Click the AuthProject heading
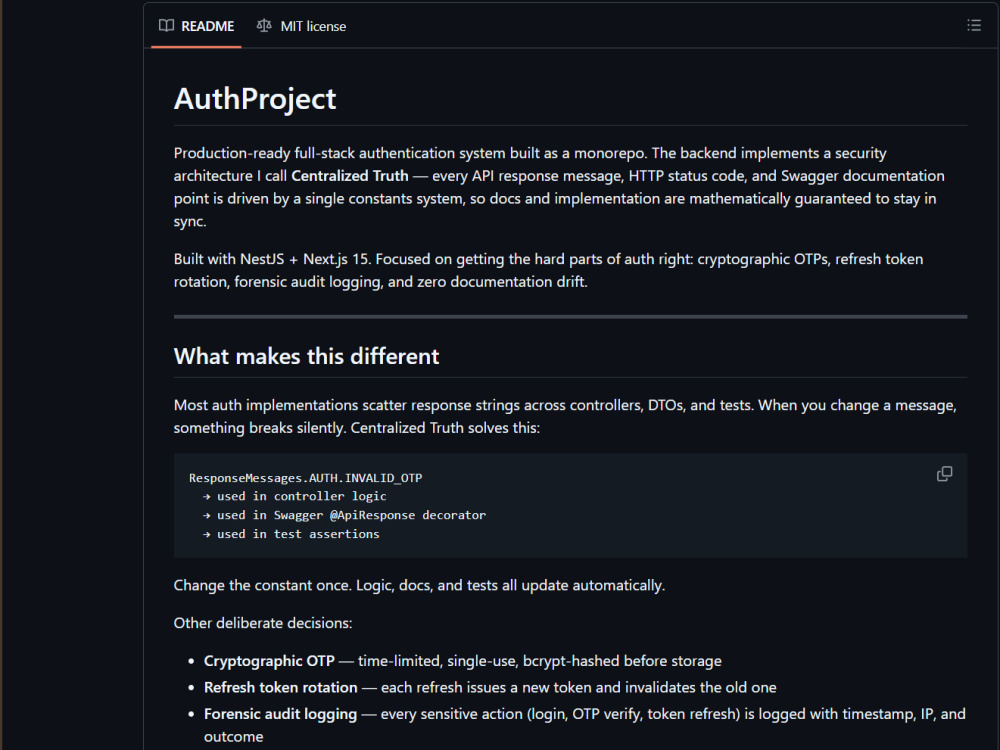Viewport: 1000px width, 750px height. pyautogui.click(x=255, y=99)
